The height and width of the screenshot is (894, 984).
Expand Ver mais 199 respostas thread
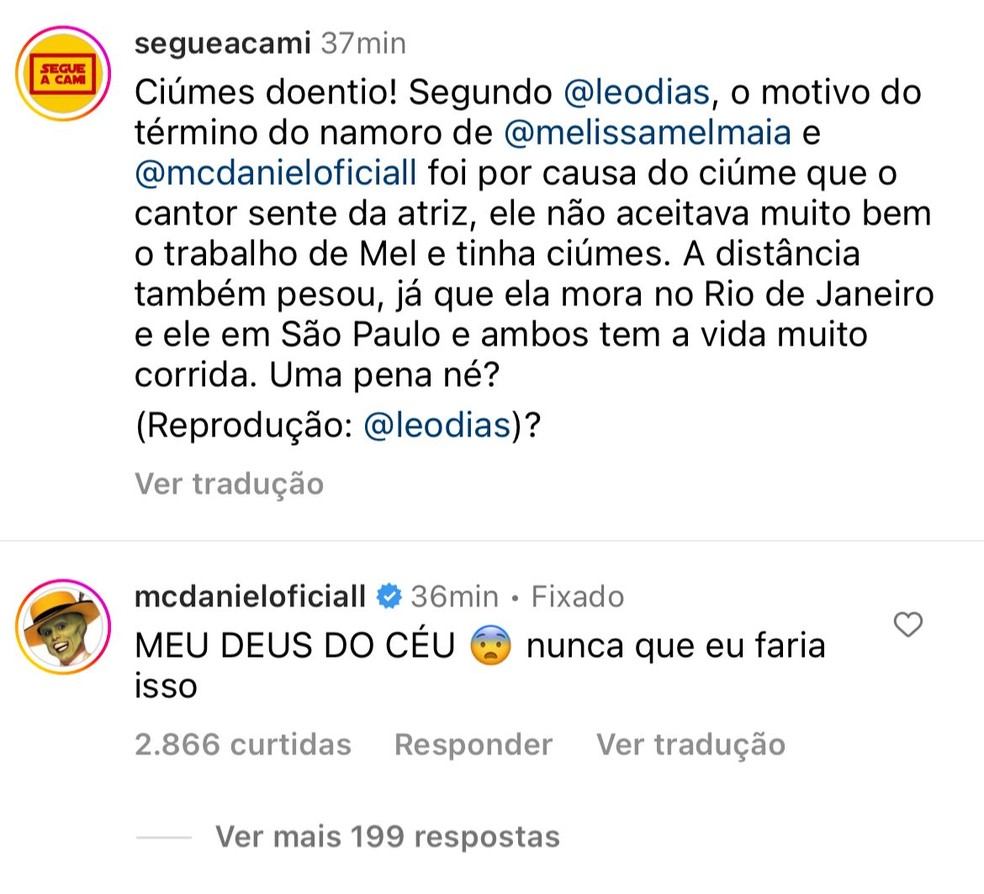(x=387, y=837)
